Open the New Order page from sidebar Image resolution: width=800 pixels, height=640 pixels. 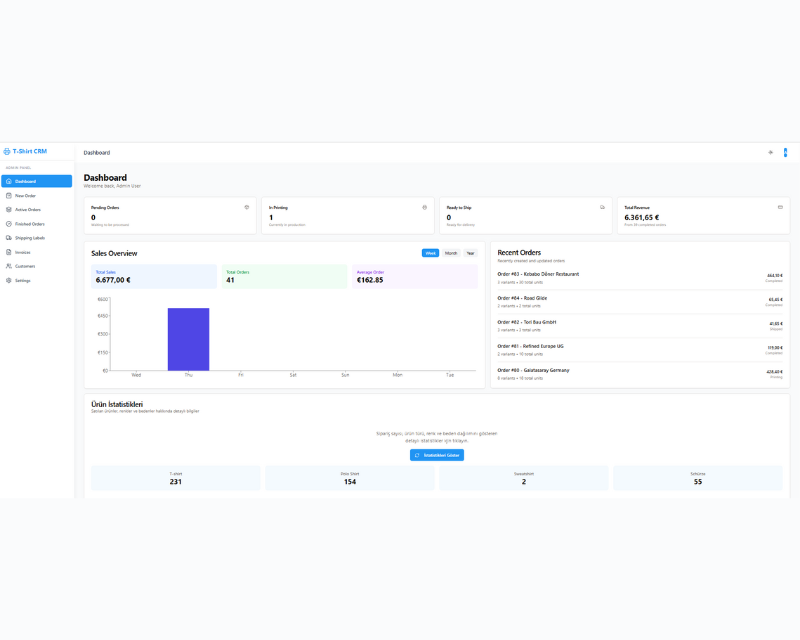point(25,196)
